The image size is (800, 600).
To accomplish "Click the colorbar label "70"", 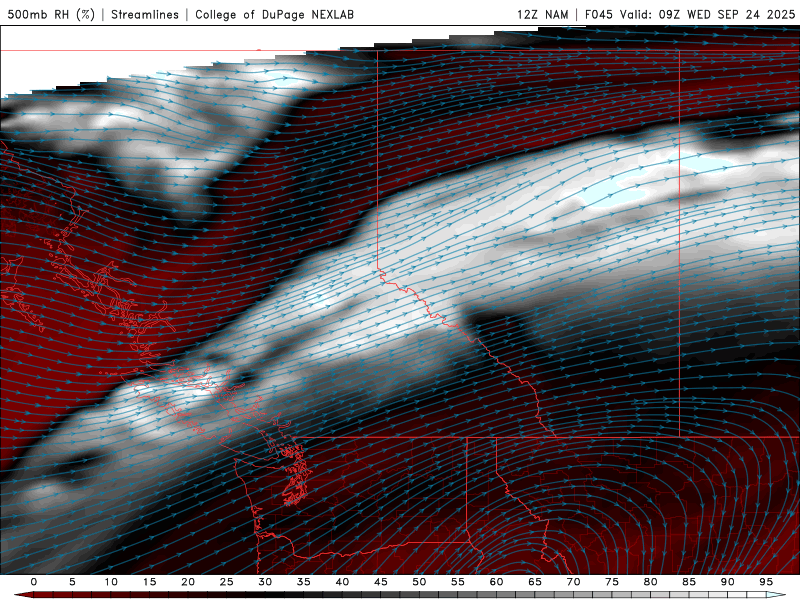I will [x=573, y=582].
